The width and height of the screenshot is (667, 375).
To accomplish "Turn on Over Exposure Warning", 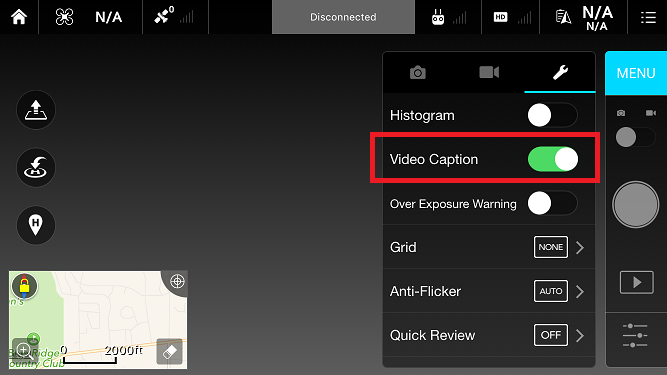I will 552,203.
